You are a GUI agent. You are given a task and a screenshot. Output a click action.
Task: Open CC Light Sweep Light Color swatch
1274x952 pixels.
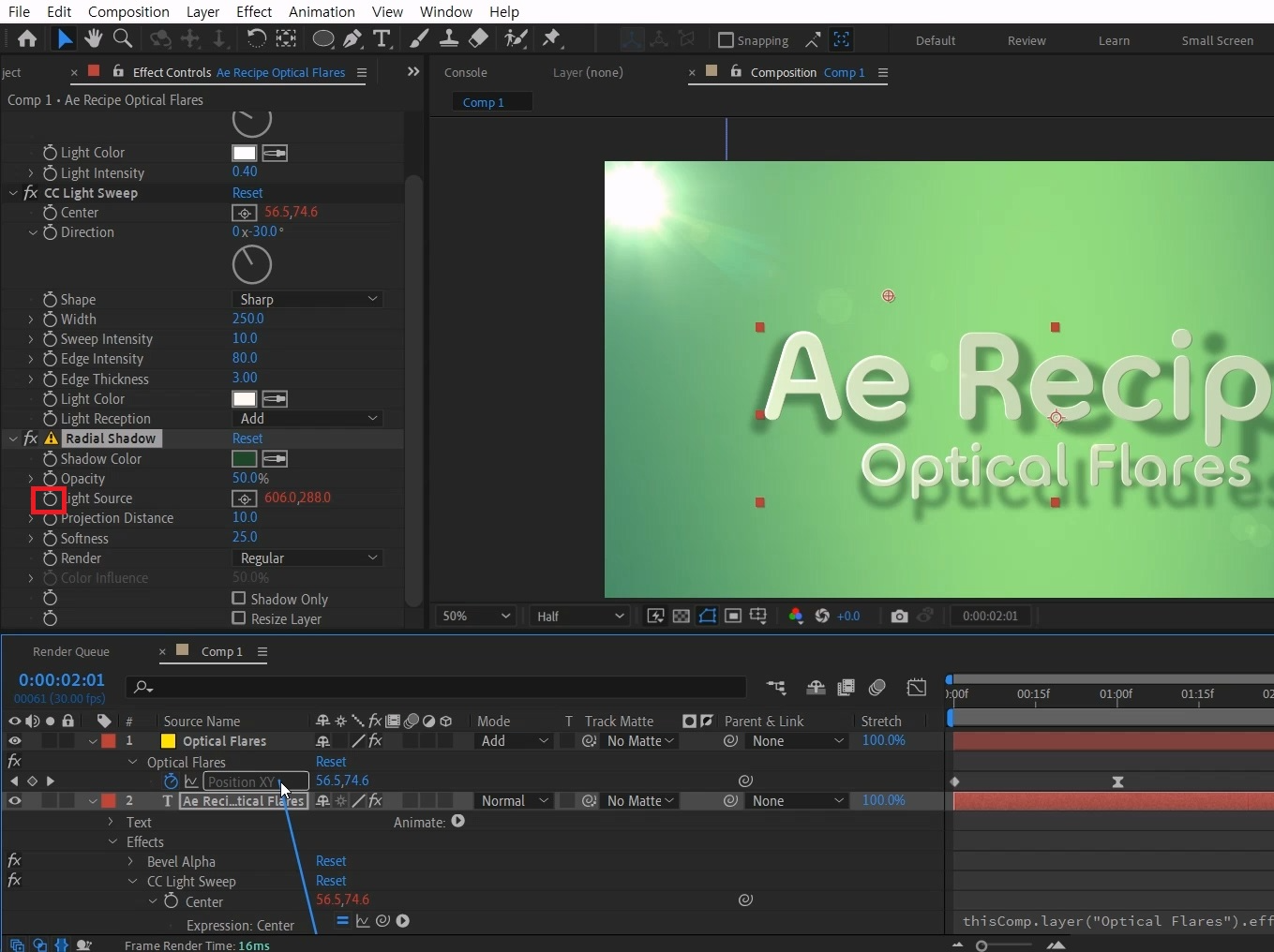(245, 399)
